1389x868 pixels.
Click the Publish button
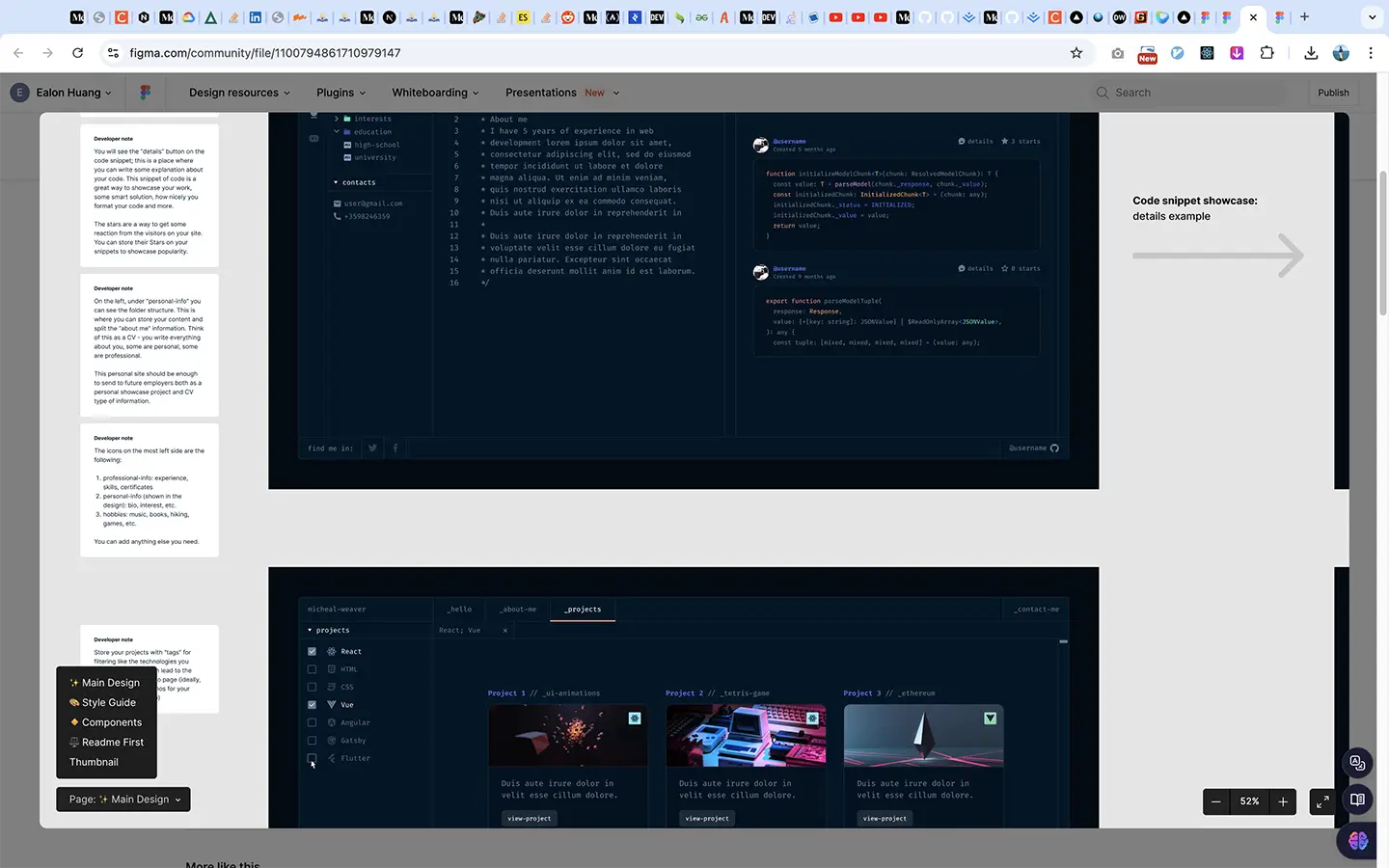click(x=1333, y=93)
